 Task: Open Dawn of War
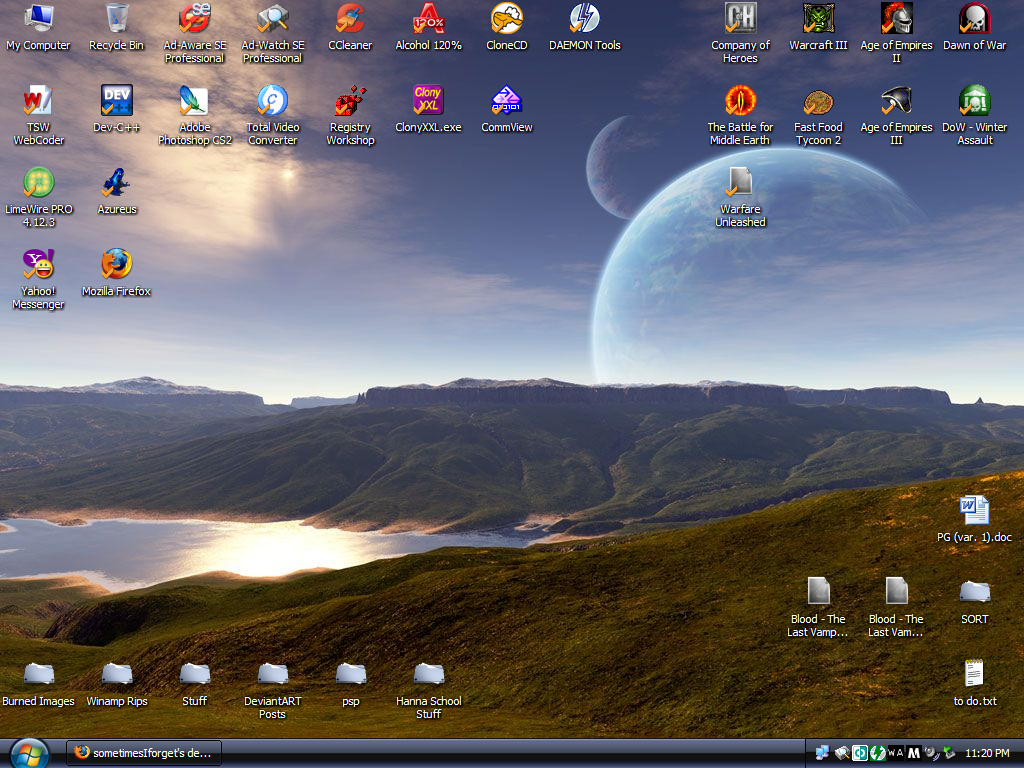tap(974, 20)
